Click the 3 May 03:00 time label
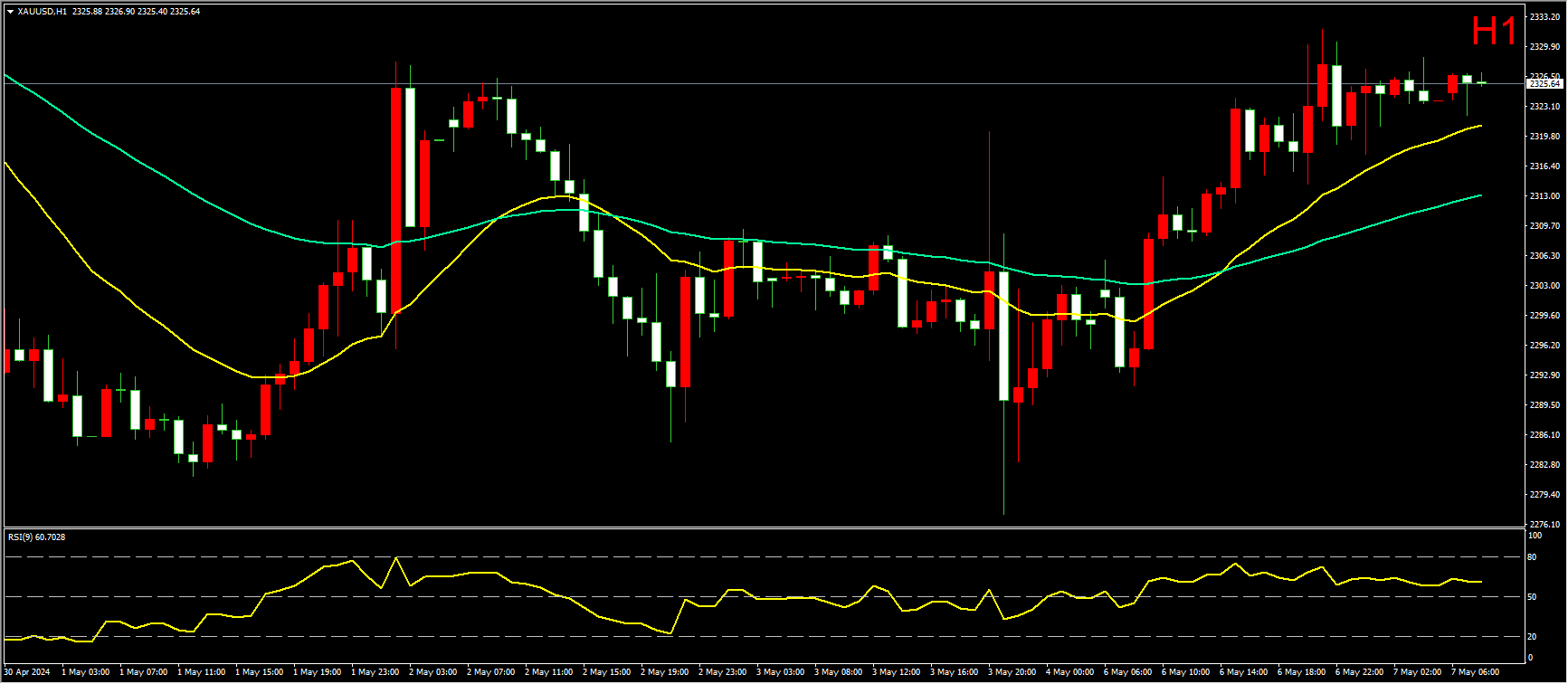 (x=781, y=672)
